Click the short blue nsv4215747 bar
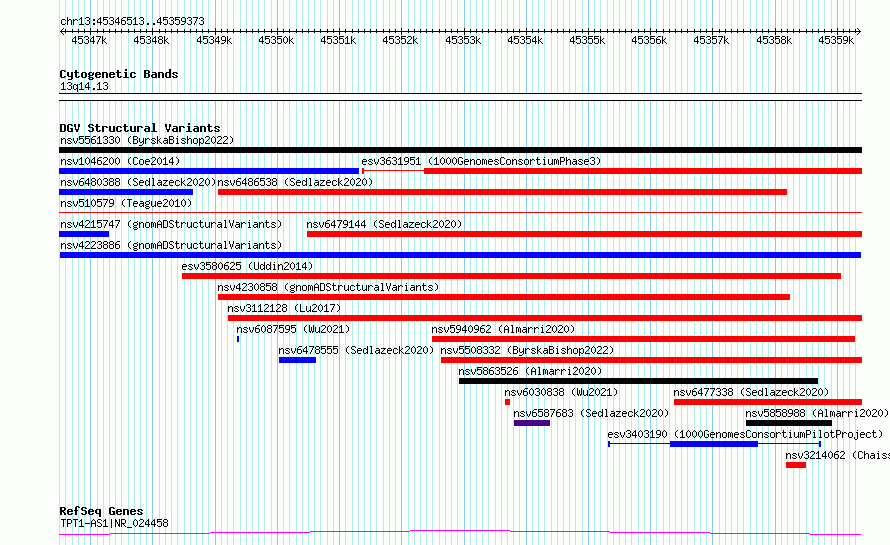The height and width of the screenshot is (545, 890). coord(84,234)
